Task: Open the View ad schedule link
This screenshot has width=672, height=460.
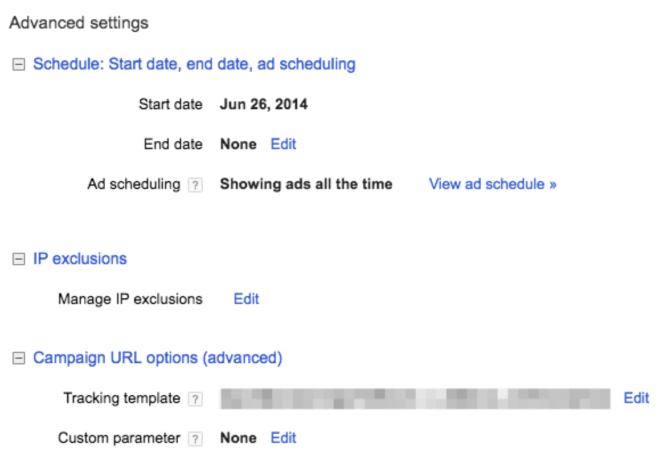Action: (492, 184)
